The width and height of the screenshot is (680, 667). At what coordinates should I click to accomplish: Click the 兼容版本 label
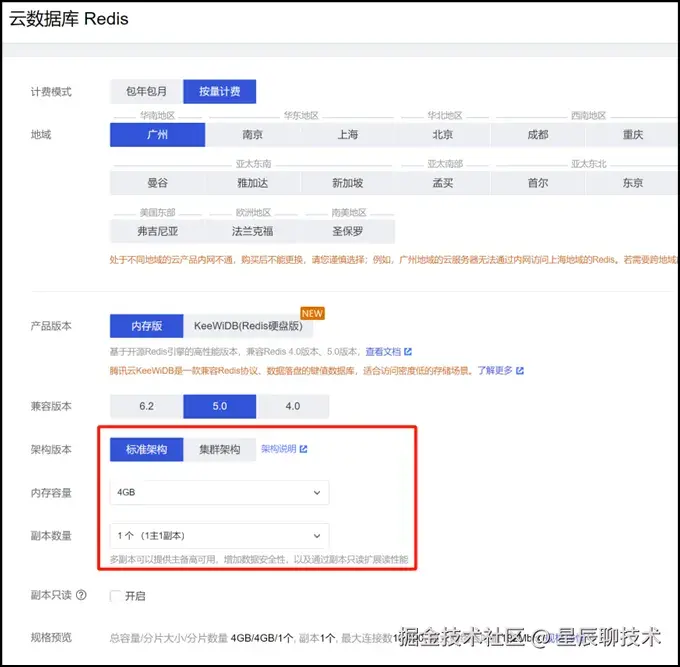51,406
